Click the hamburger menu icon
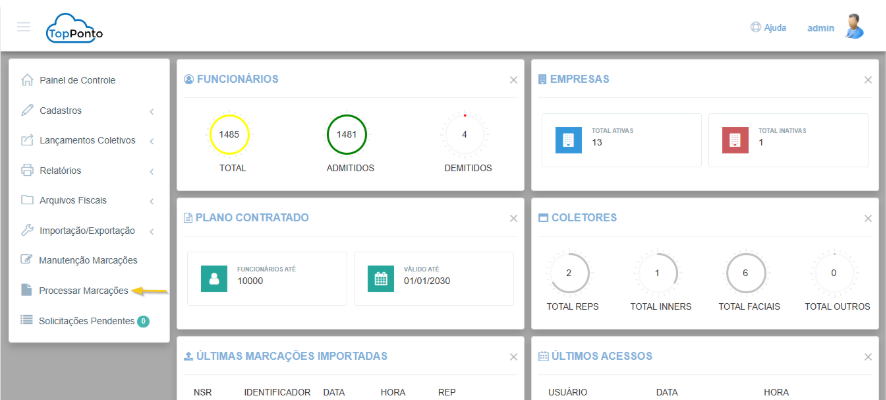Viewport: 886px width, 400px height. click(x=24, y=27)
